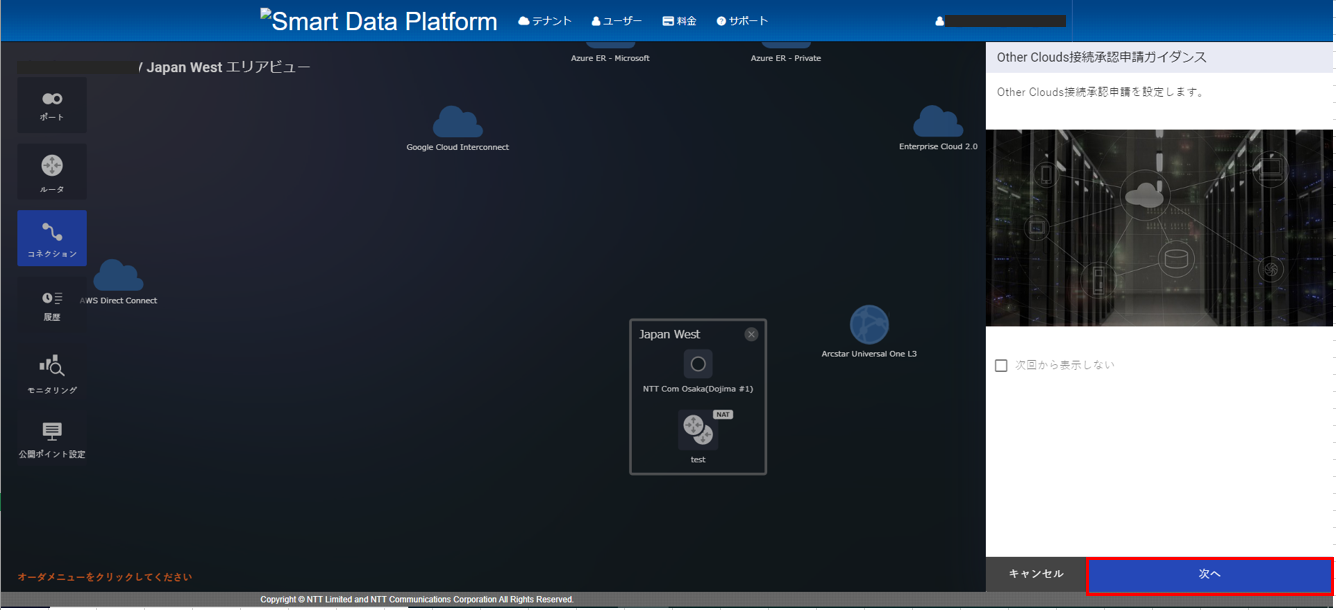The height and width of the screenshot is (610, 1336).
Task: Open the 料金 menu
Action: (x=679, y=21)
